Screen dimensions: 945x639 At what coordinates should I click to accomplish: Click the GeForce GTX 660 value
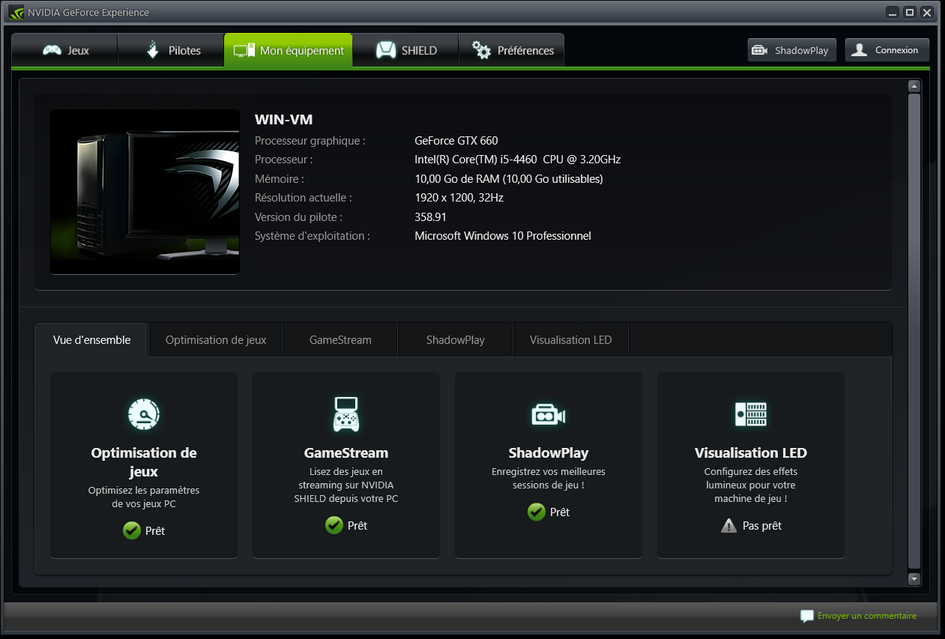tap(456, 140)
